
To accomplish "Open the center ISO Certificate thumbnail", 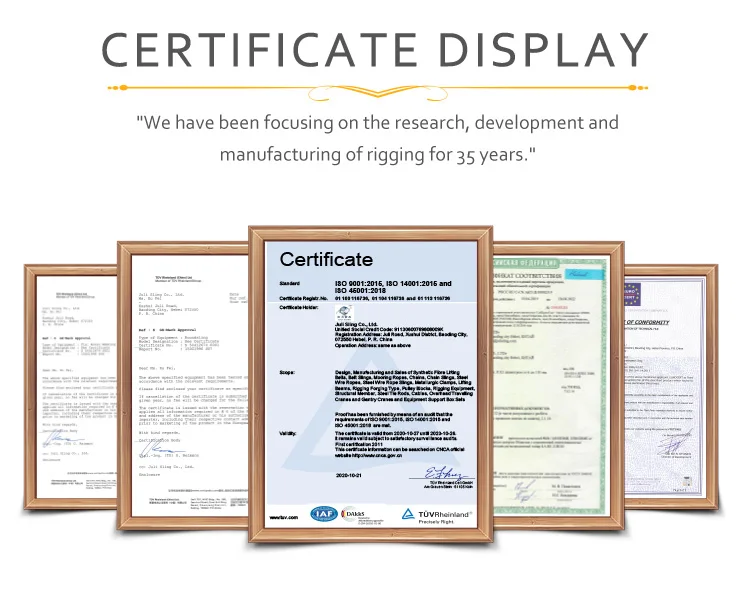I will (x=371, y=384).
